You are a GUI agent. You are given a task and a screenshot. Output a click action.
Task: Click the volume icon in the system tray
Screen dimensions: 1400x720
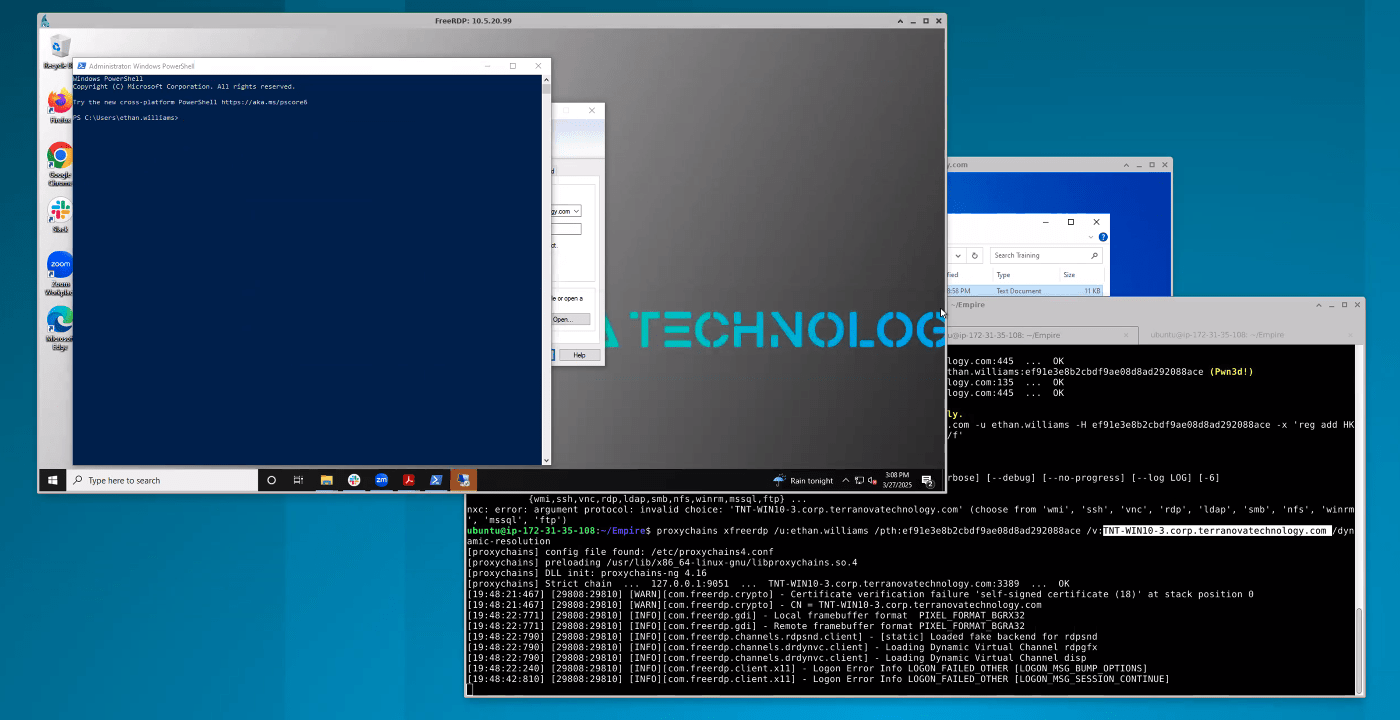point(872,481)
